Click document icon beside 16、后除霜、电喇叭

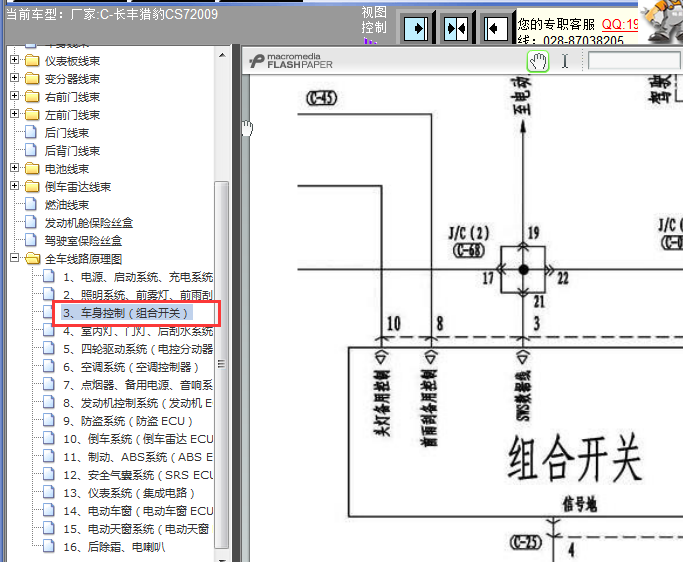tap(49, 546)
